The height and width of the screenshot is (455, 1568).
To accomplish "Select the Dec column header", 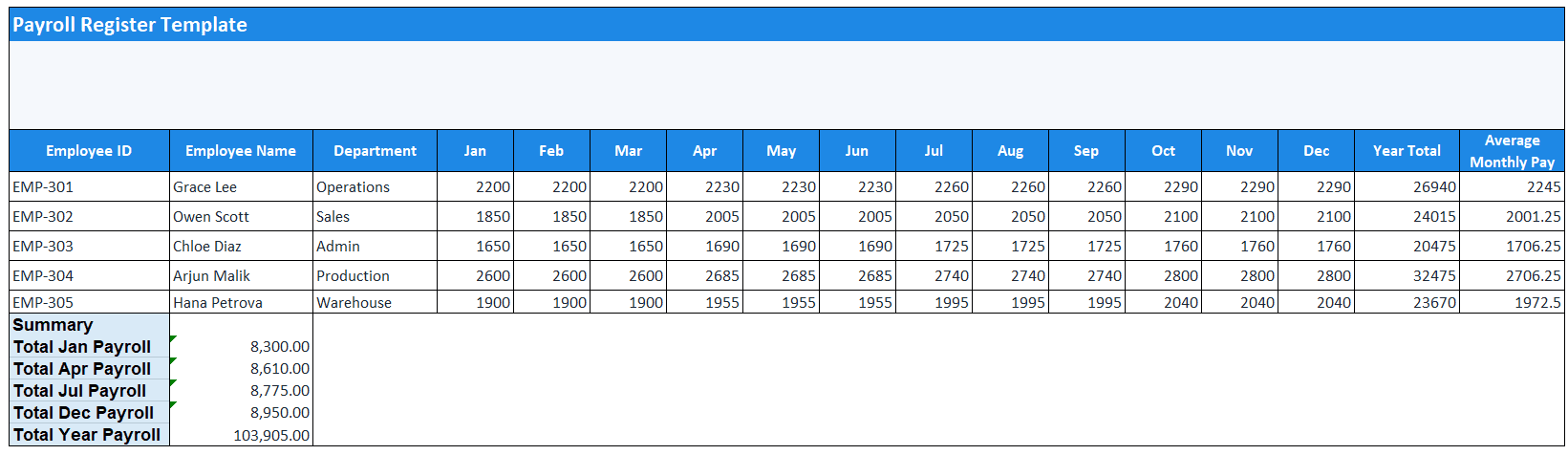I will [1316, 151].
